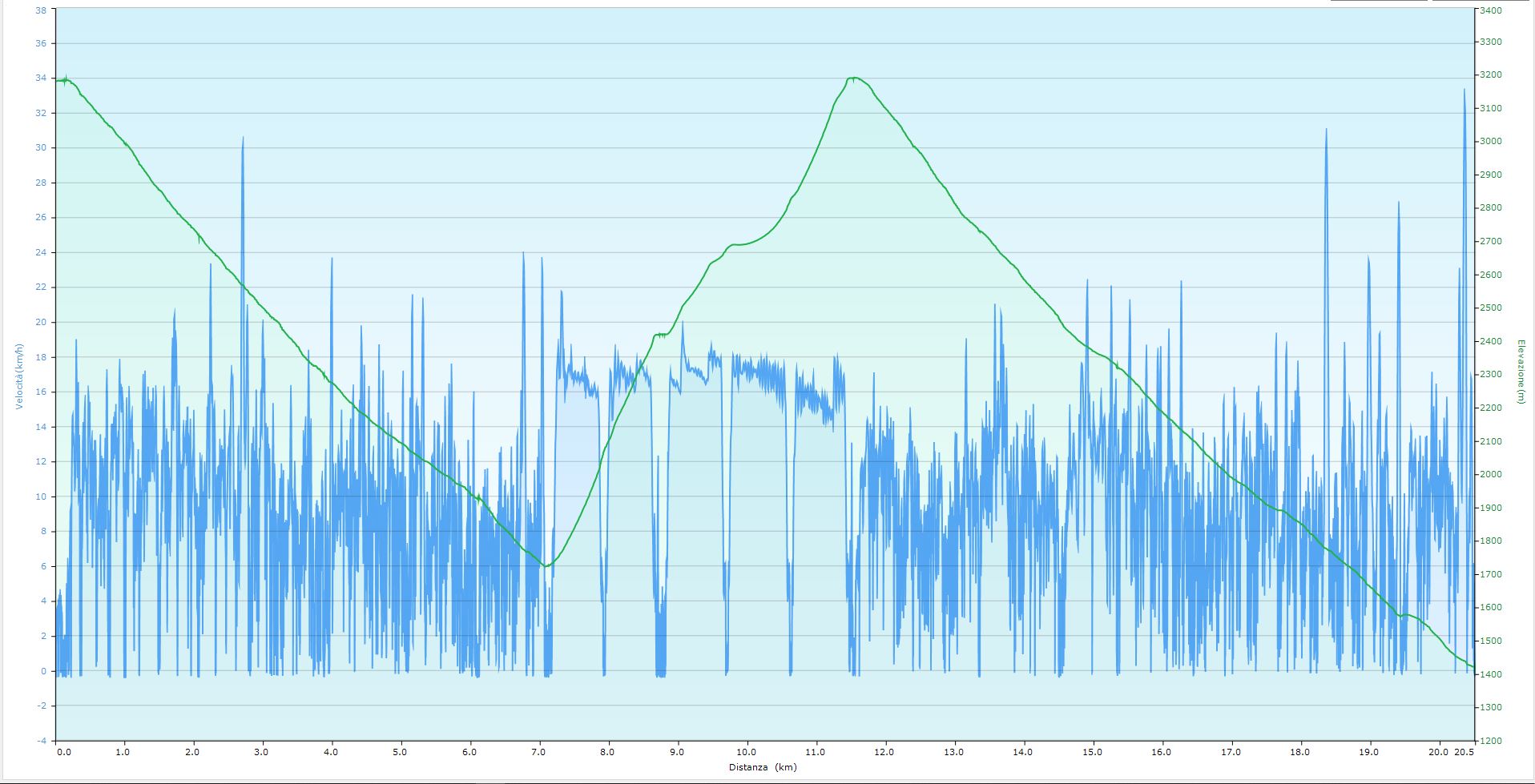Click the speed spike tip near 18.3 km

tap(1326, 130)
